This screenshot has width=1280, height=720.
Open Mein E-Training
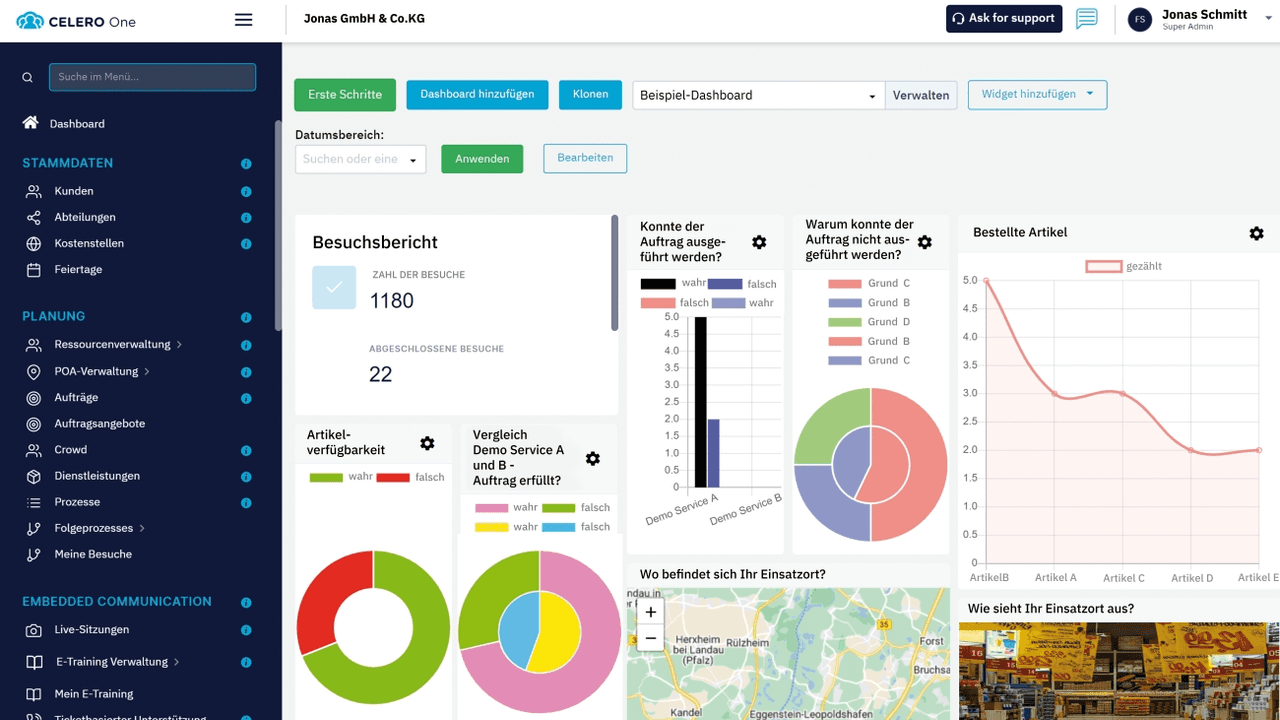tap(94, 694)
